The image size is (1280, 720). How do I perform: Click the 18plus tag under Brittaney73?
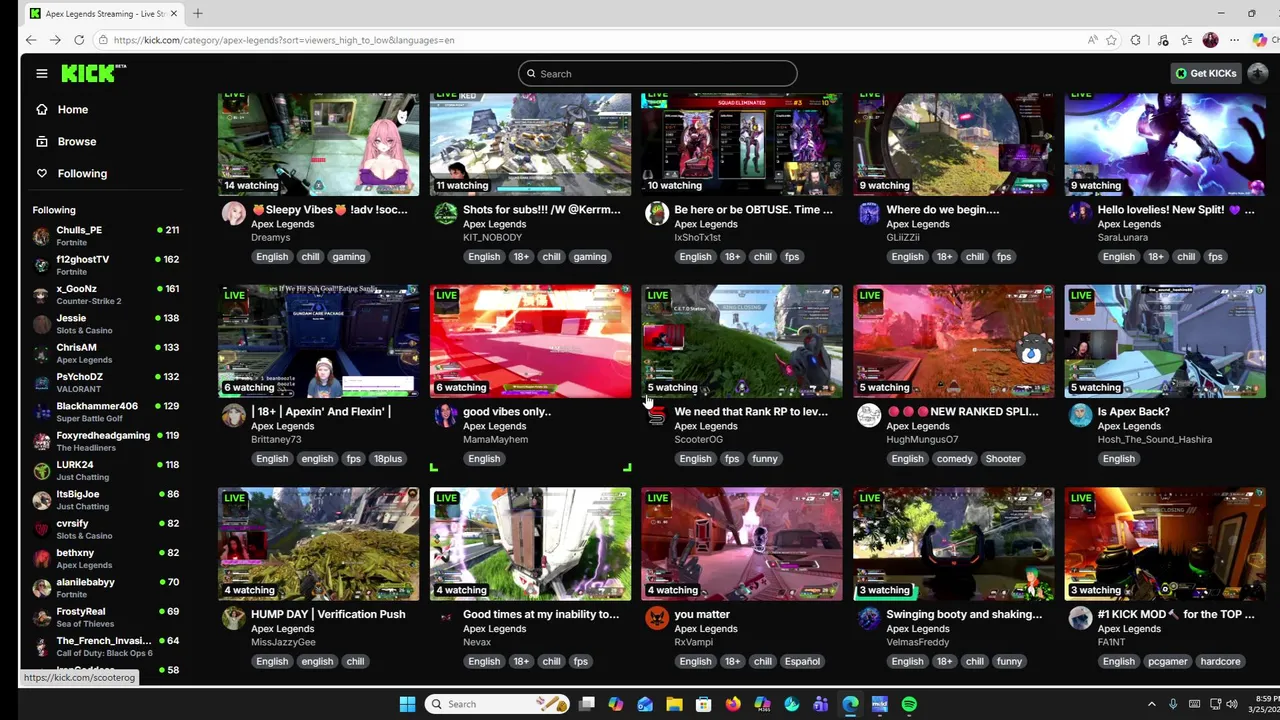click(387, 459)
